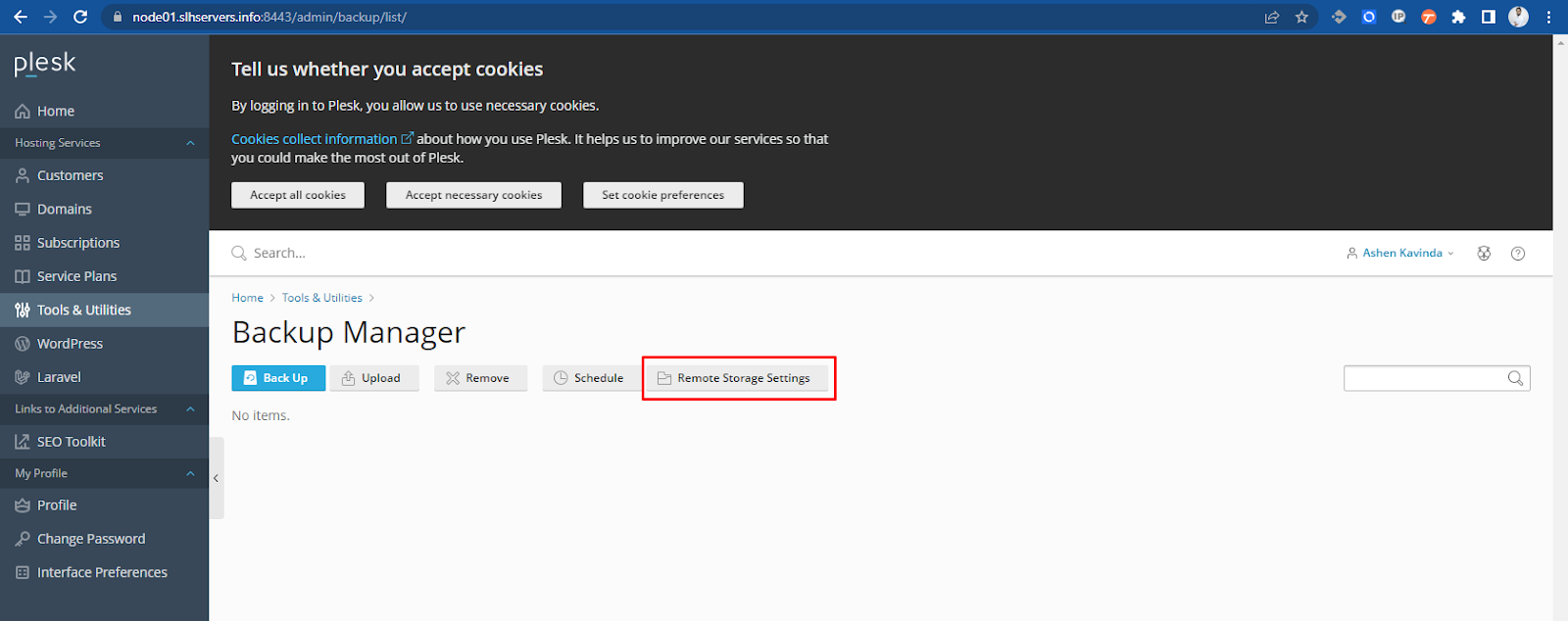Reload the page with browser refresh icon
This screenshot has height=621, width=1568.
click(80, 17)
